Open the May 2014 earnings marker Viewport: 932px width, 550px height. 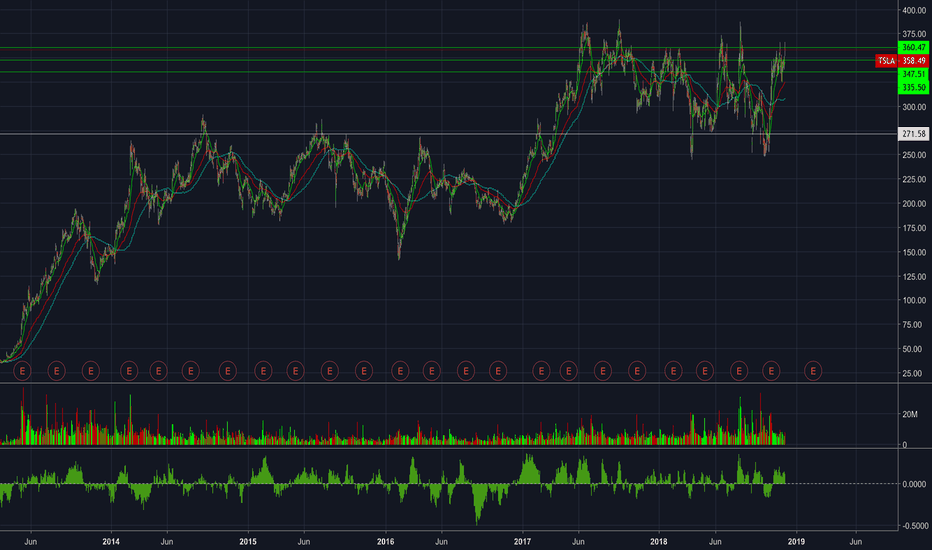[x=159, y=372]
